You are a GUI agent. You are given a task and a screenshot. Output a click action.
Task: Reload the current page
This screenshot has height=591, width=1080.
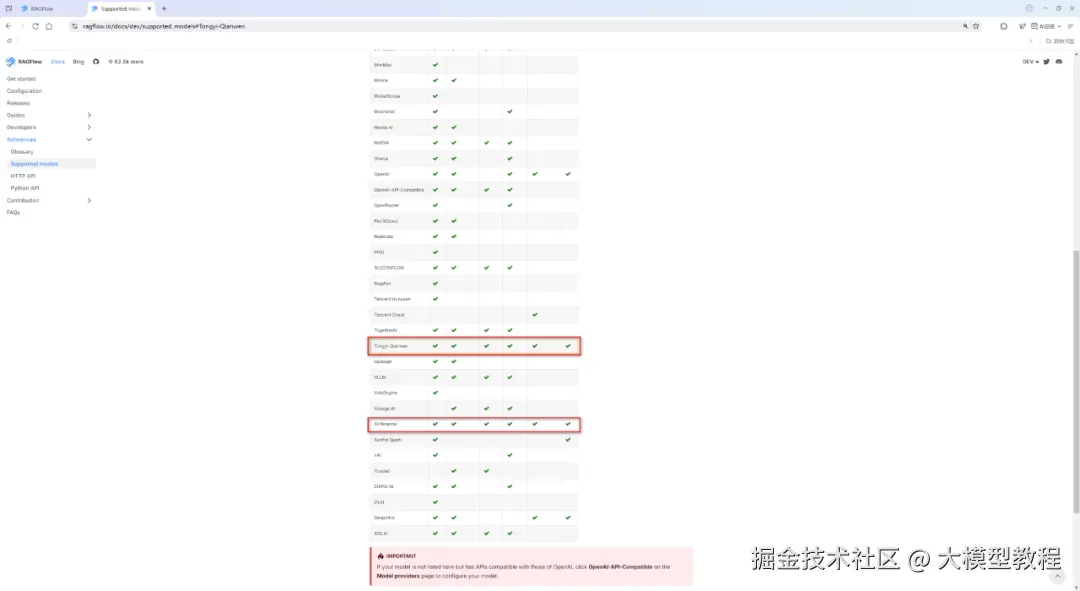(x=35, y=26)
